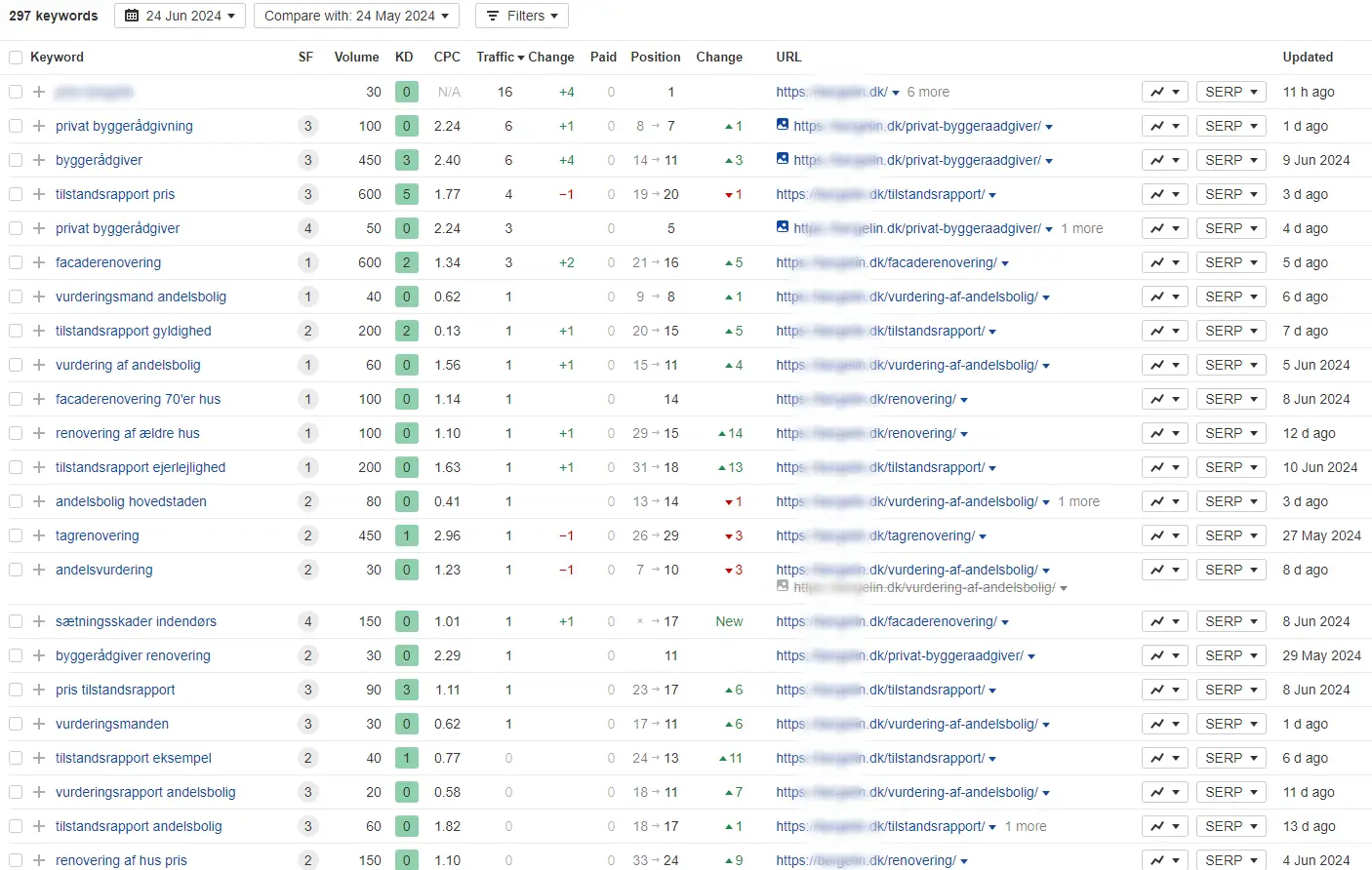This screenshot has height=870, width=1372.
Task: Open history chart for tagrenovering row
Action: pyautogui.click(x=1165, y=535)
